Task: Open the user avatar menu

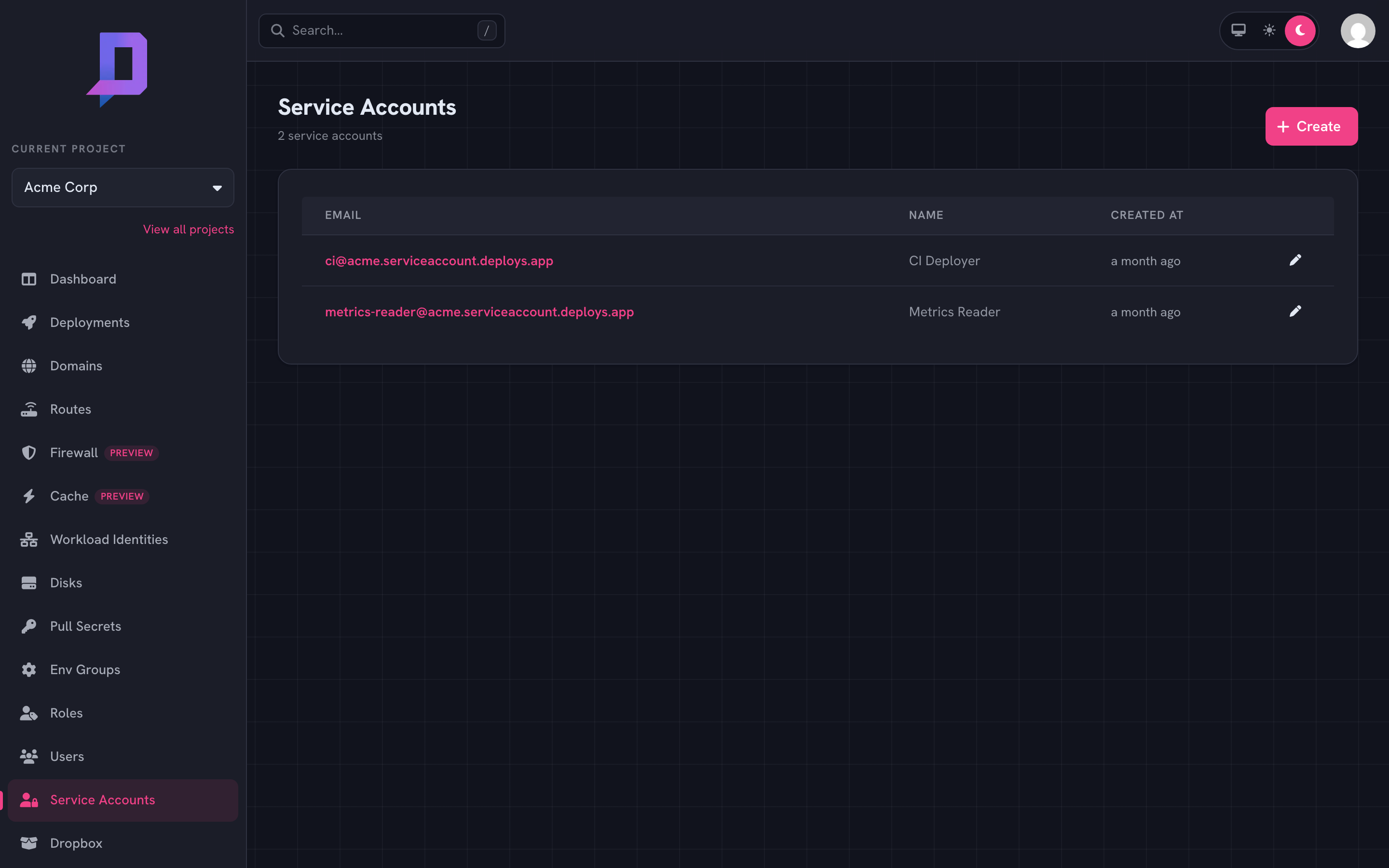Action: click(x=1358, y=30)
